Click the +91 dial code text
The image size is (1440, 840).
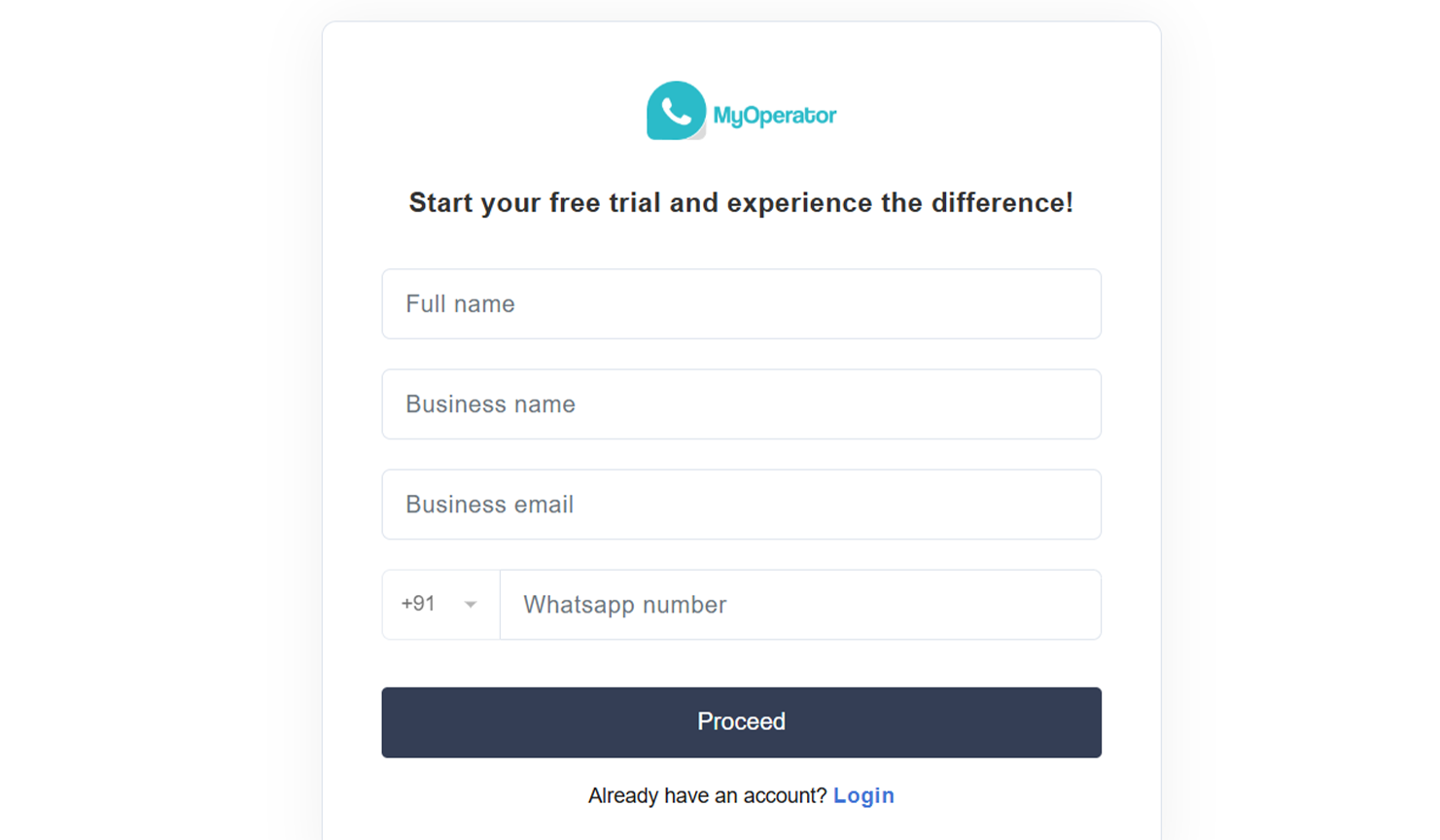tap(418, 604)
